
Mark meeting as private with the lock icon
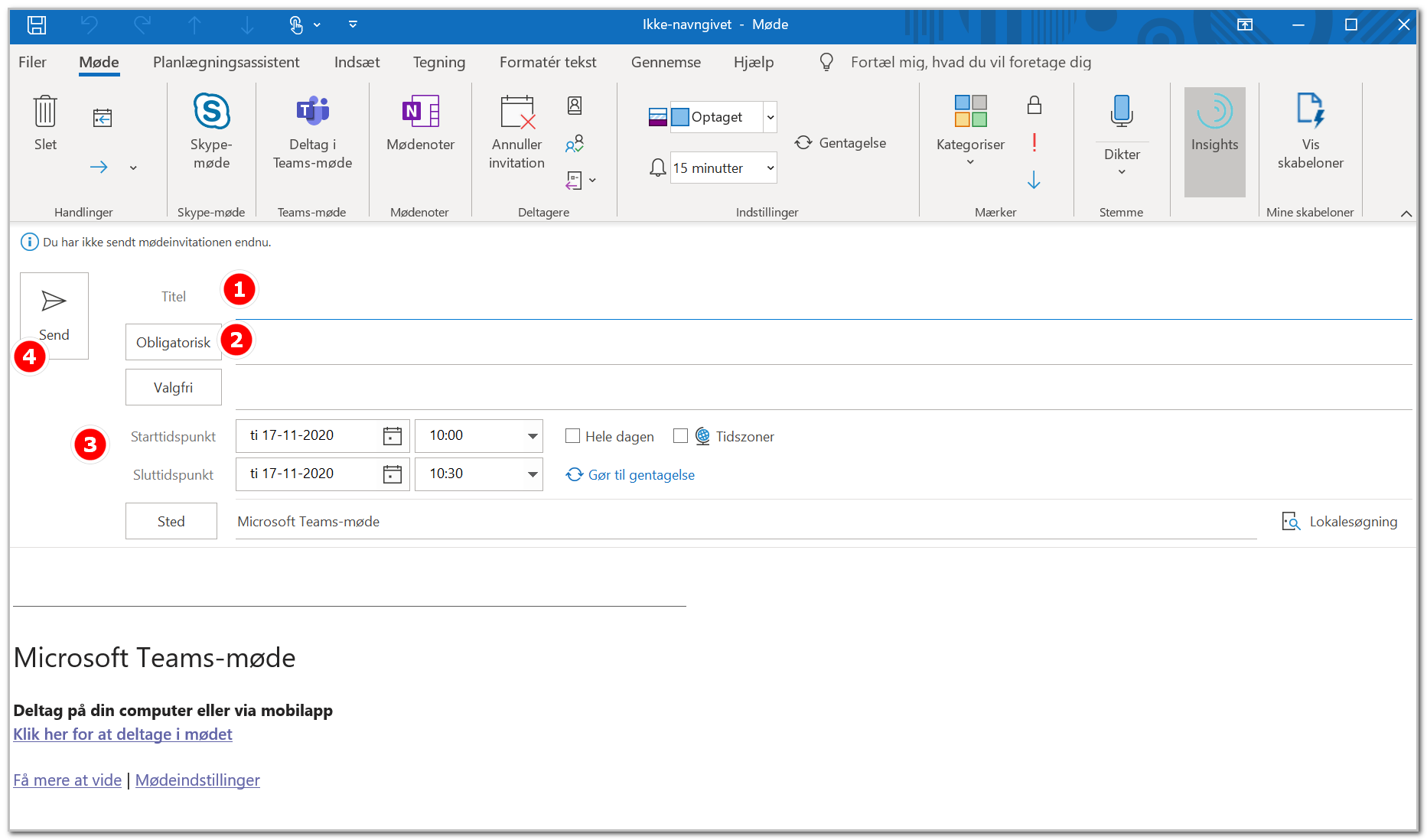[x=1034, y=105]
